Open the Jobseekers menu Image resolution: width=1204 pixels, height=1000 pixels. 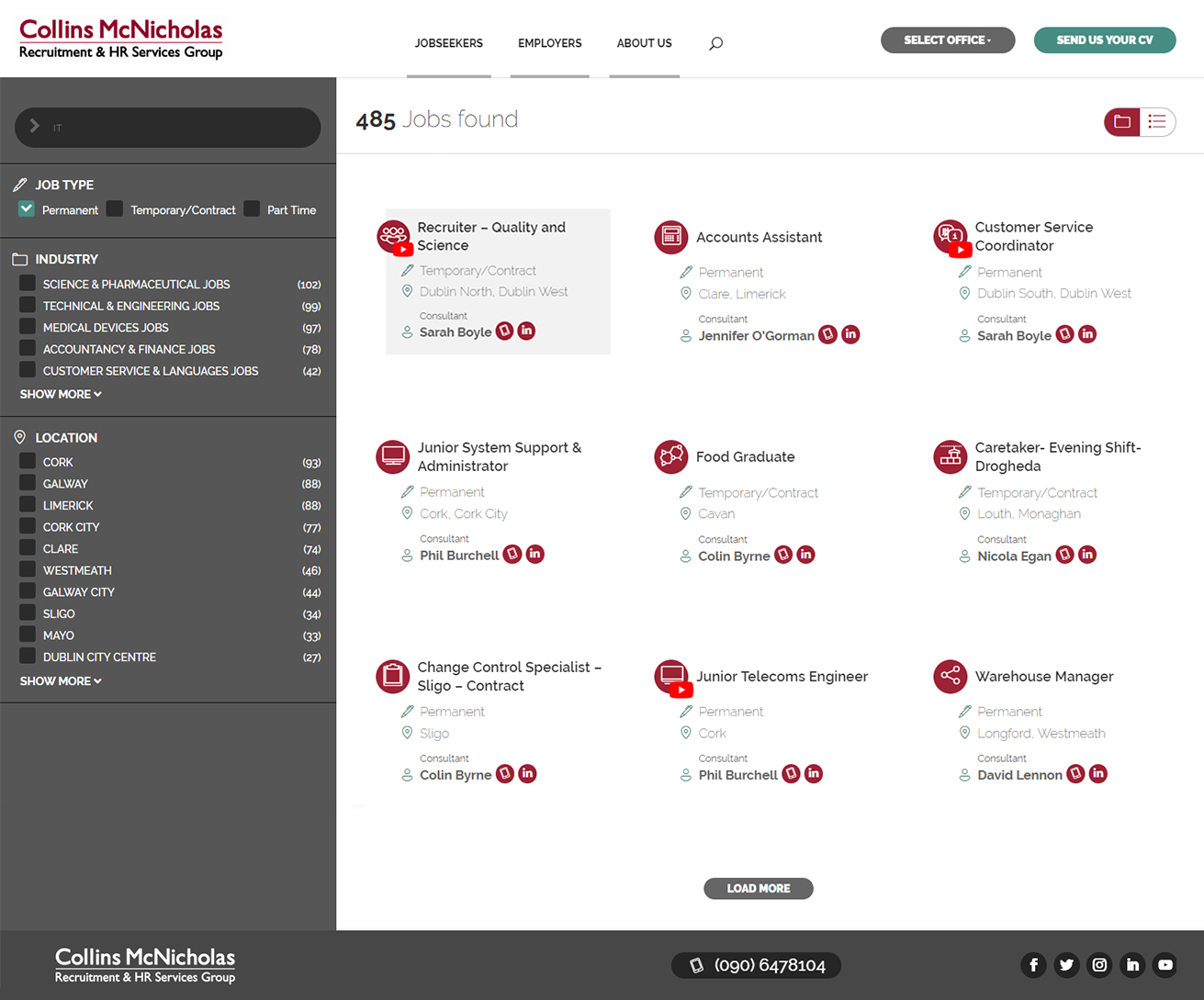point(449,43)
